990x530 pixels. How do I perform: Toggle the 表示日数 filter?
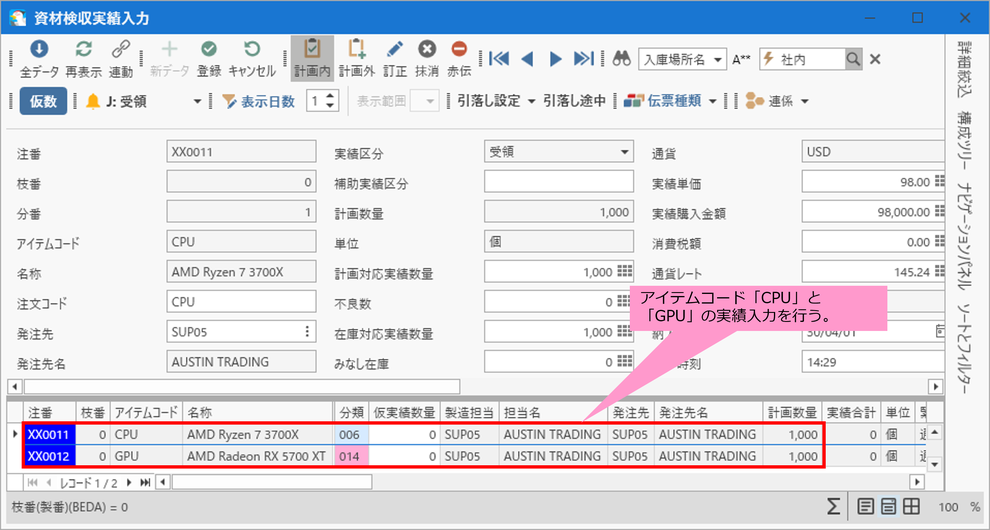[x=259, y=101]
